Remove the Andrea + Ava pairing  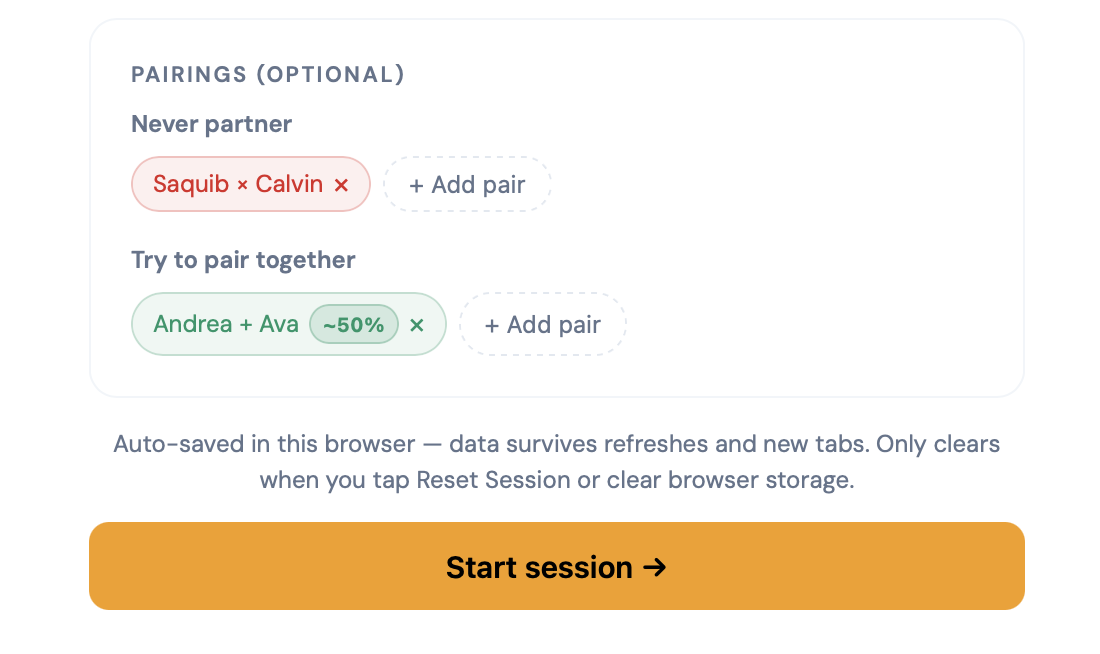417,325
